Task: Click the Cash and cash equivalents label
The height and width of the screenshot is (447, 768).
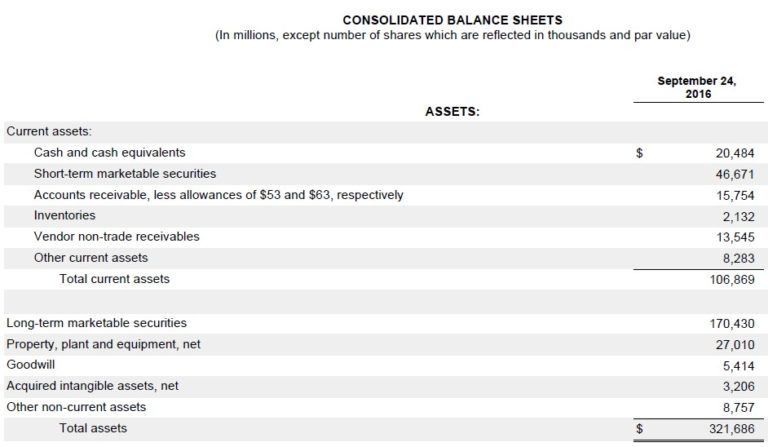Action: click(110, 153)
